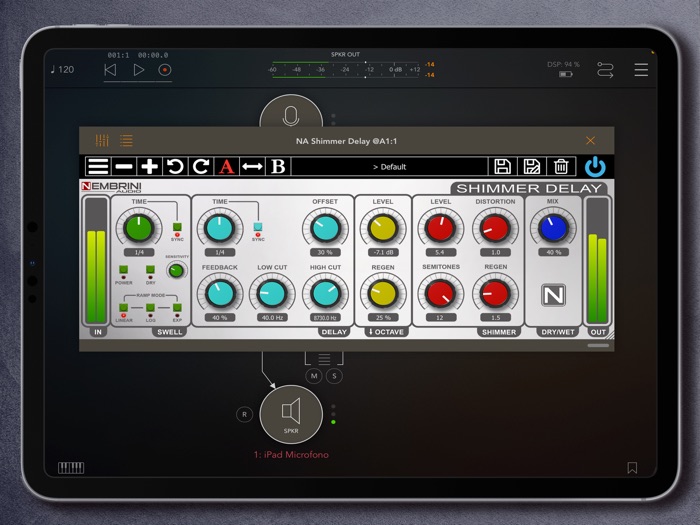
Task: Open the list view icon in plugin header
Action: point(126,141)
